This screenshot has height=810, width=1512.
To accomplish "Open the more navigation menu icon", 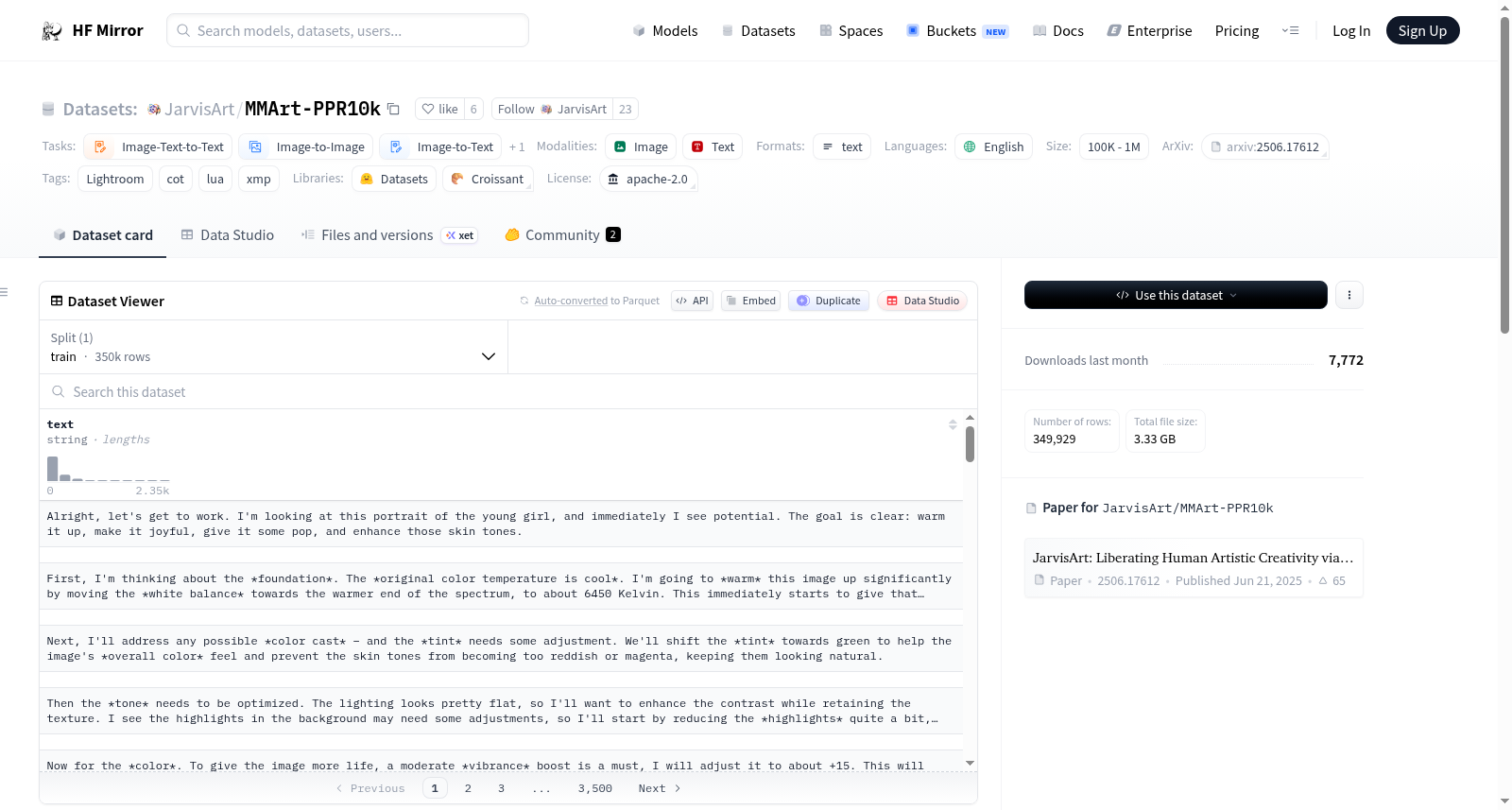I will coord(1290,30).
